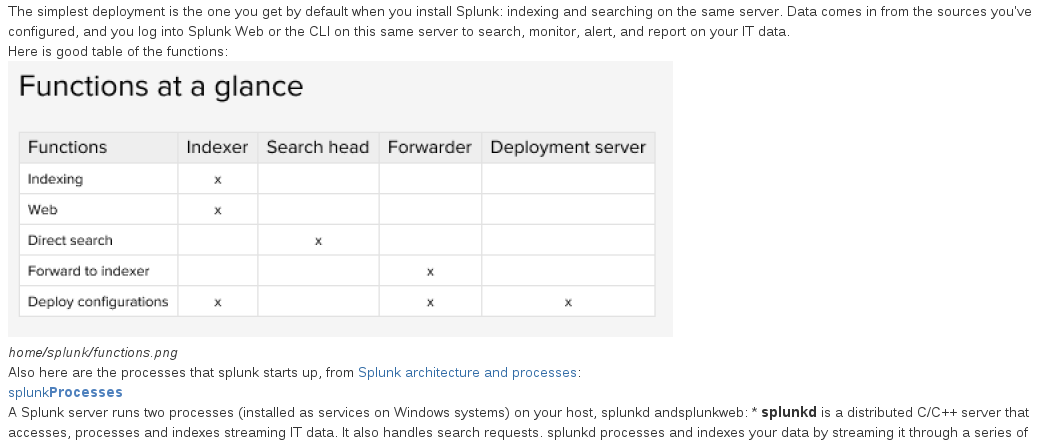Click the 'Indexing' row label

click(55, 179)
